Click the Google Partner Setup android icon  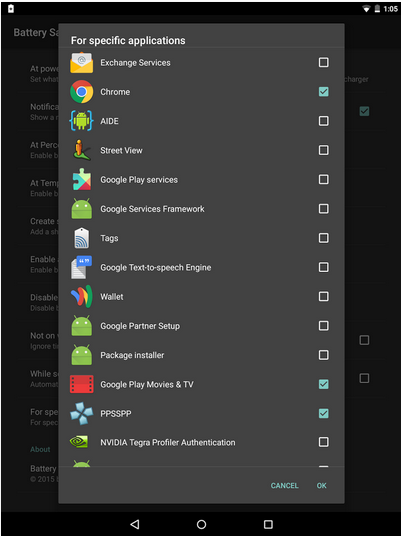[x=81, y=325]
